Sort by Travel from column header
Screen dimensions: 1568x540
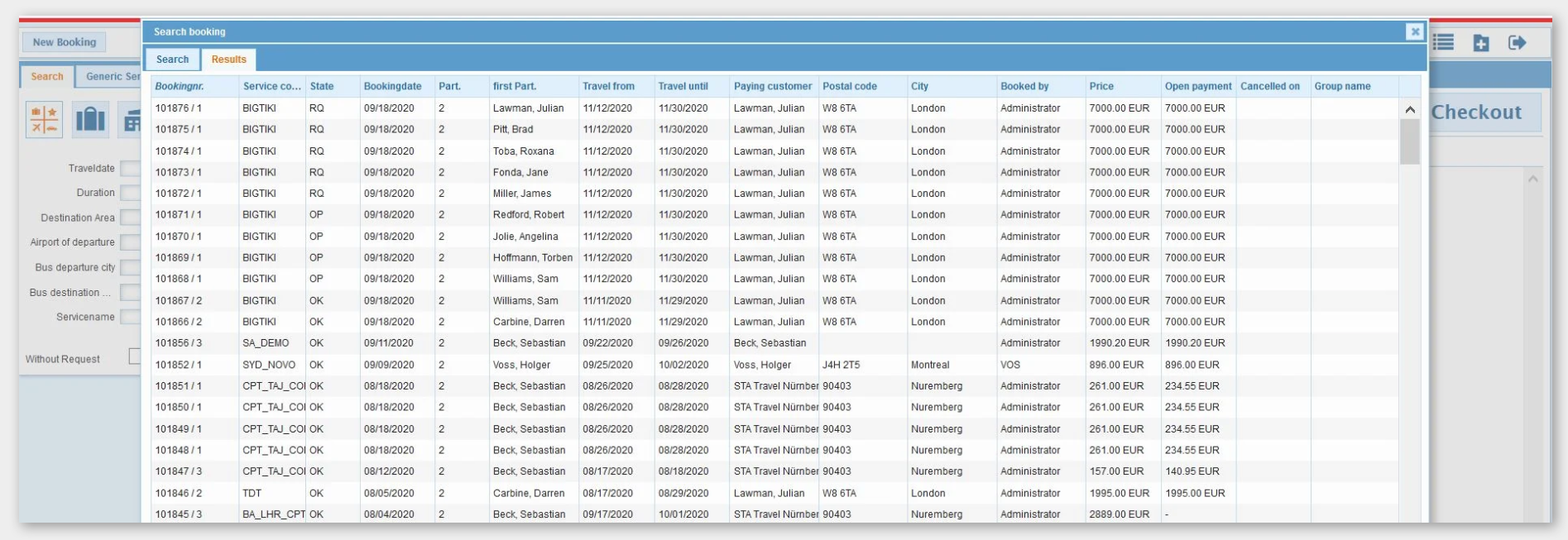click(616, 86)
